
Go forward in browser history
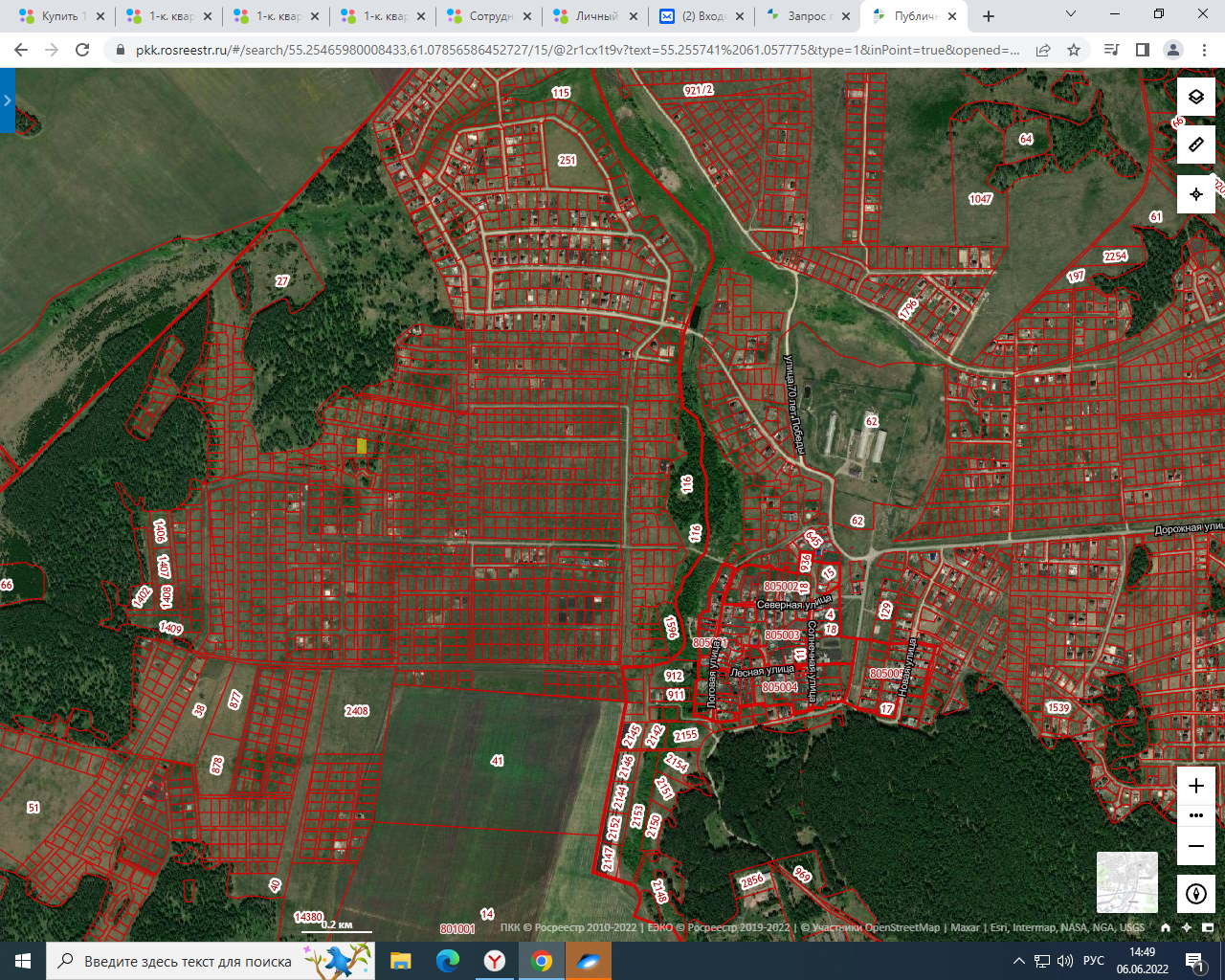pos(52,50)
